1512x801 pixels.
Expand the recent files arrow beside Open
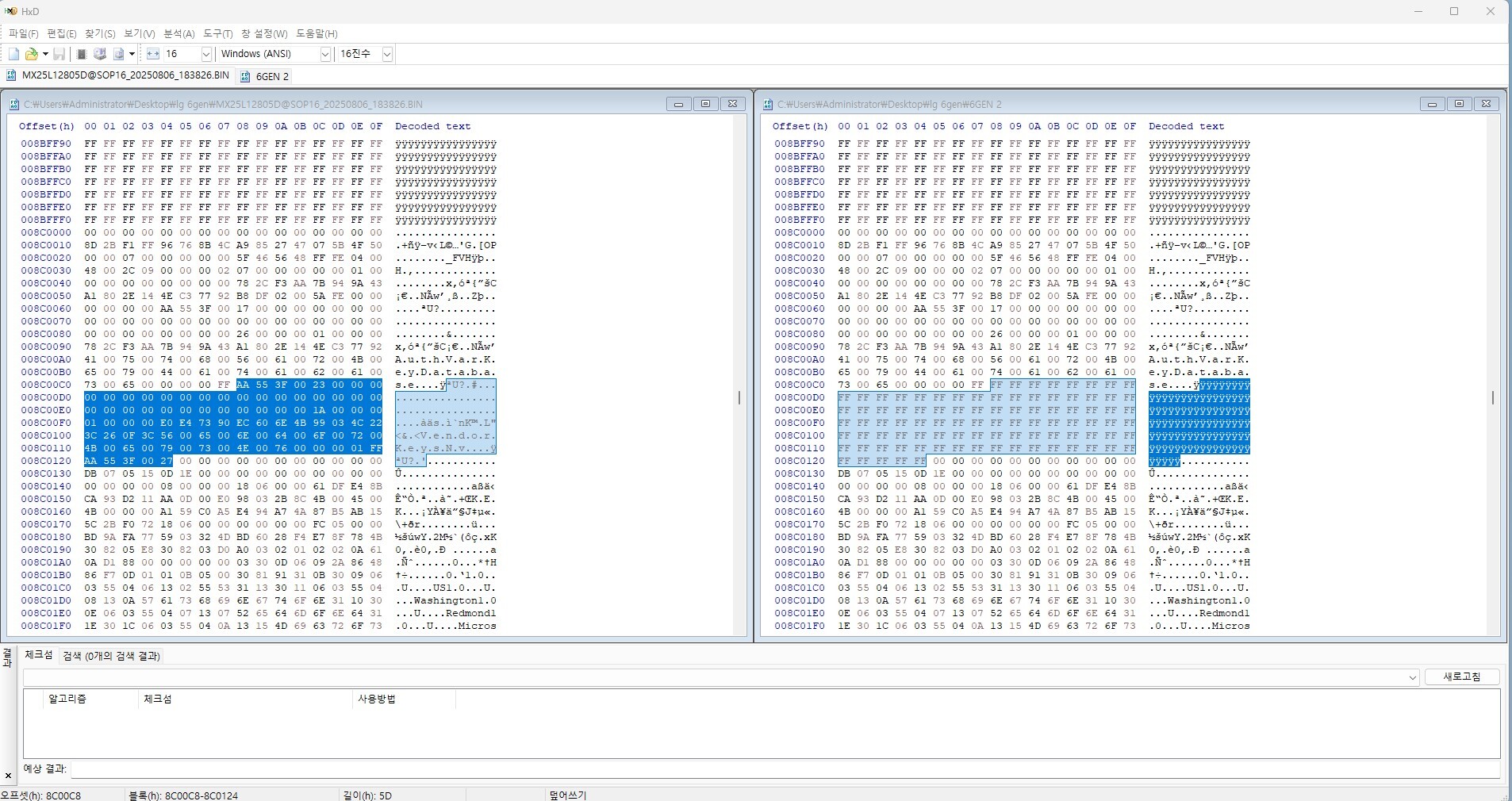tap(45, 54)
